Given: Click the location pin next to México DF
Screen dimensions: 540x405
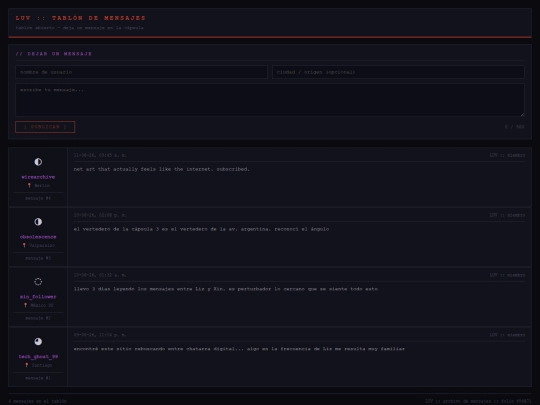Looking at the screenshot, I should [x=25, y=305].
